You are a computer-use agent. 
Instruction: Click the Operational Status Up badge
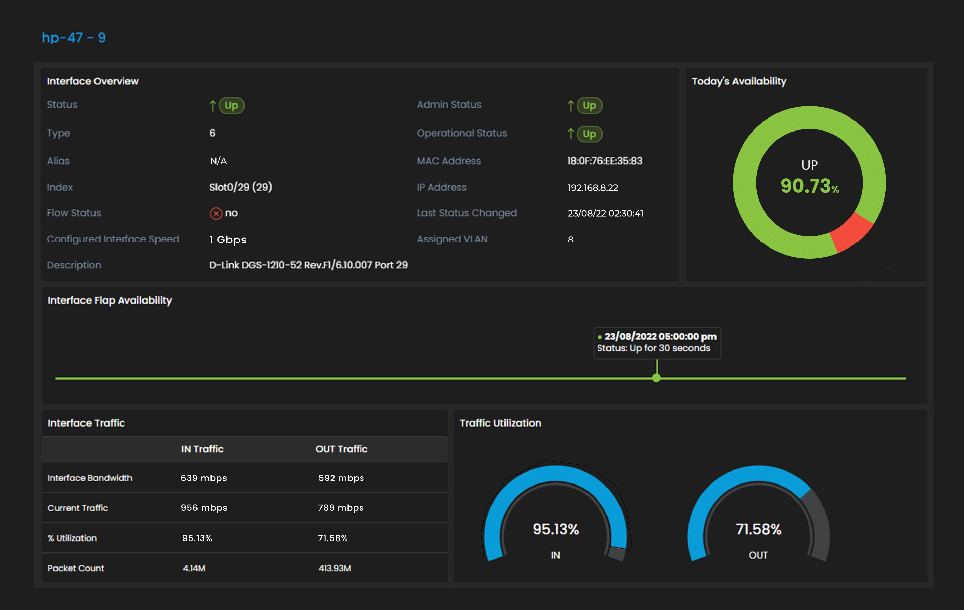point(589,134)
